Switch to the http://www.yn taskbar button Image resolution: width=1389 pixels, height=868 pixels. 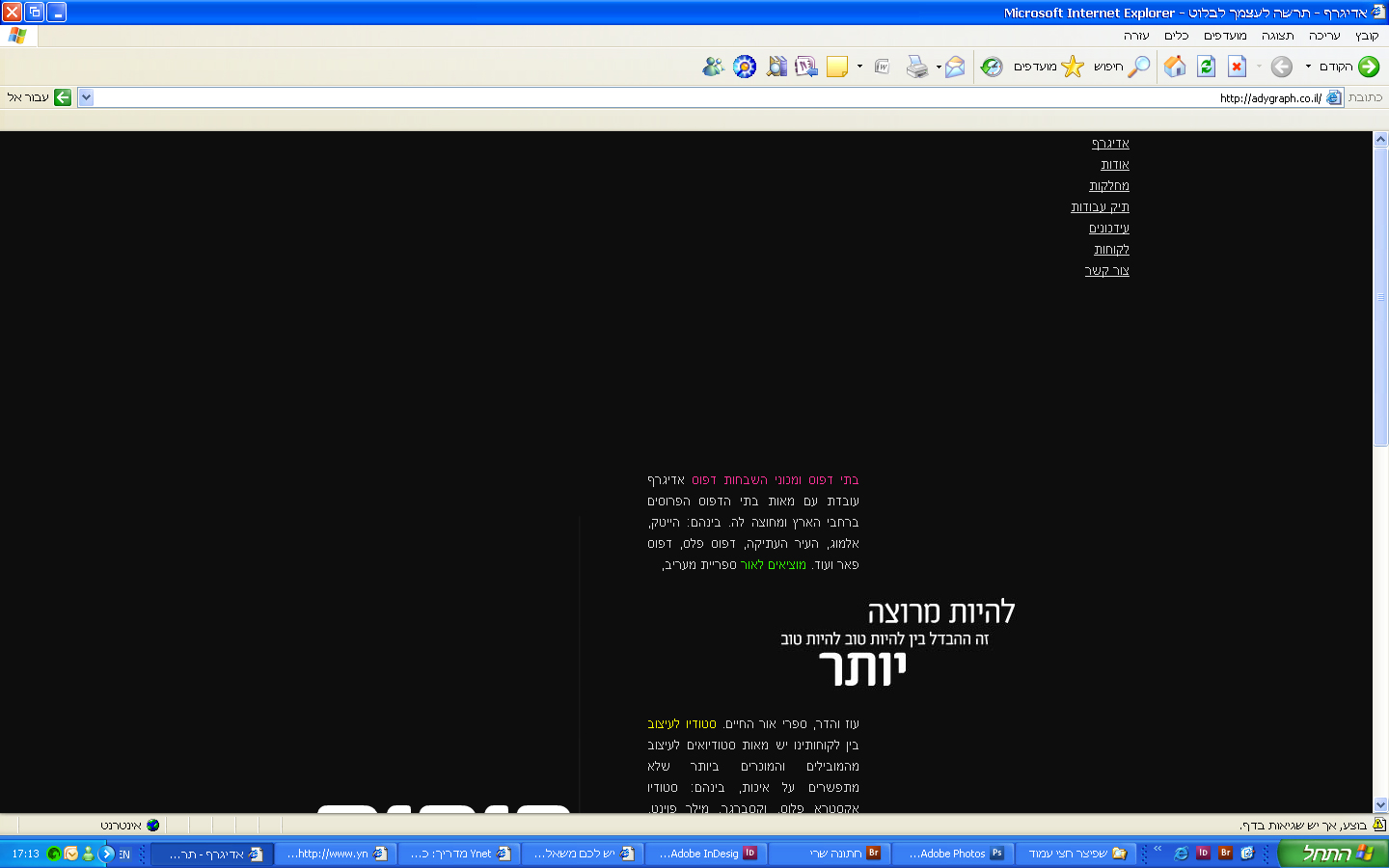click(x=336, y=854)
